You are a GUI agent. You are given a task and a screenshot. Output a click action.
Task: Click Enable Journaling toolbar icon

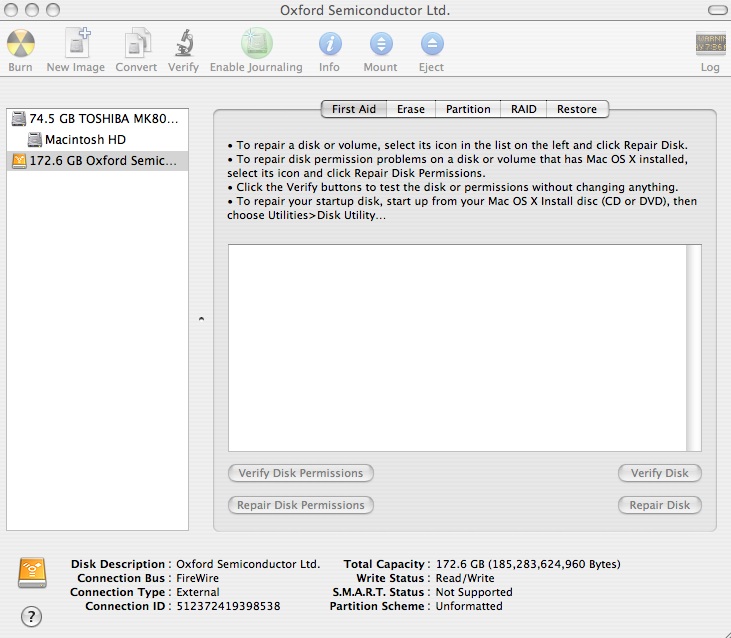256,43
